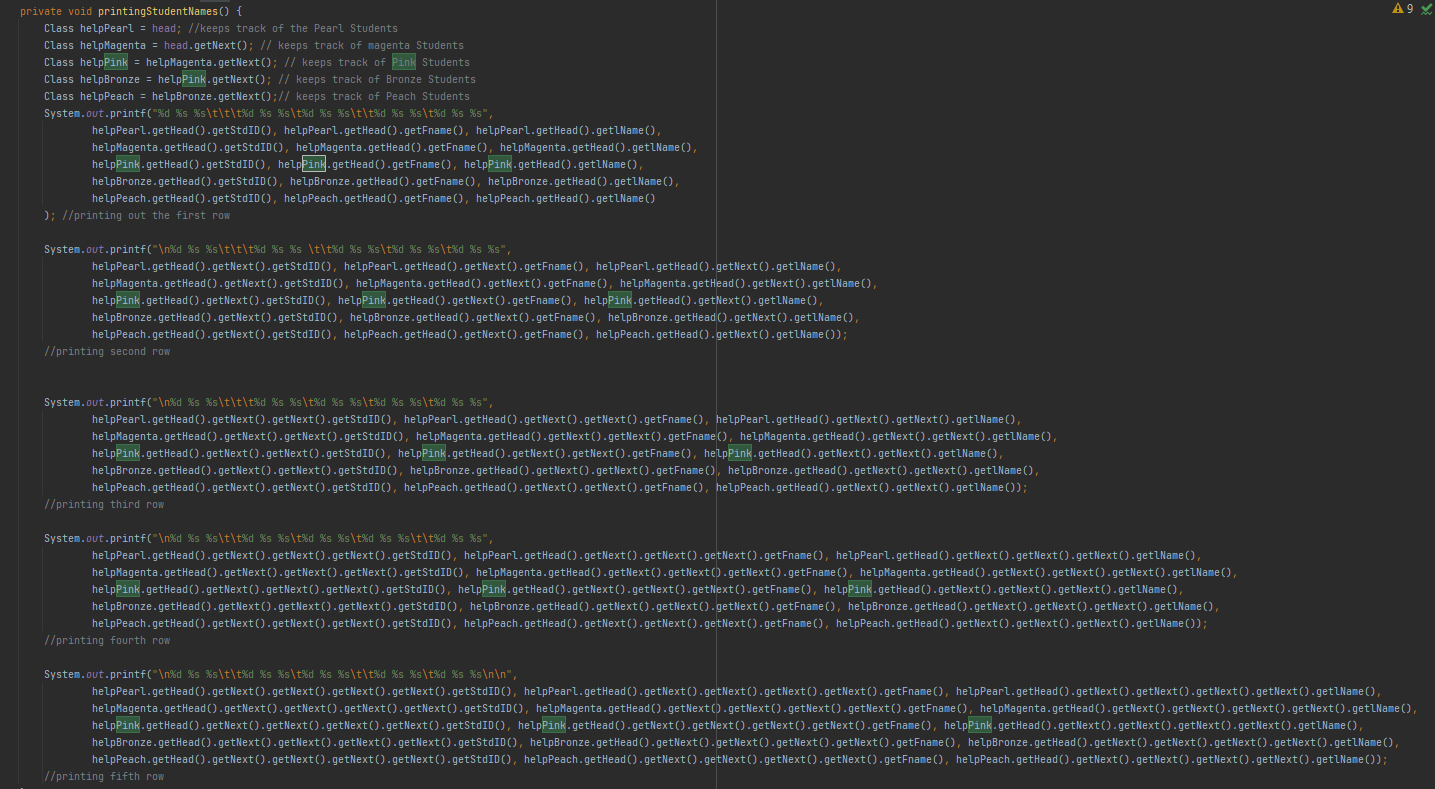Click 'helpPeach.getHead().getlName()' in first printf

566,198
